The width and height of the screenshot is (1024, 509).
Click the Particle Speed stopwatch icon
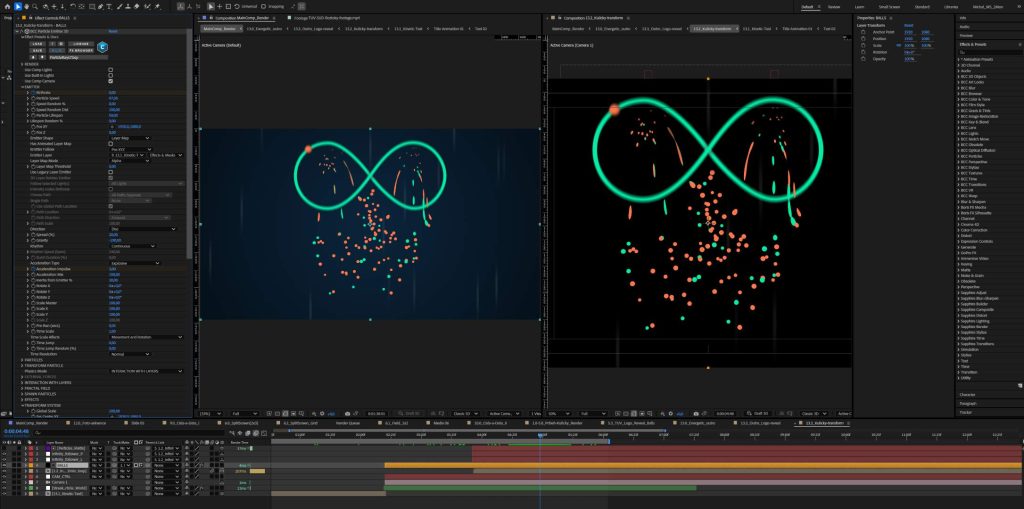pos(34,98)
